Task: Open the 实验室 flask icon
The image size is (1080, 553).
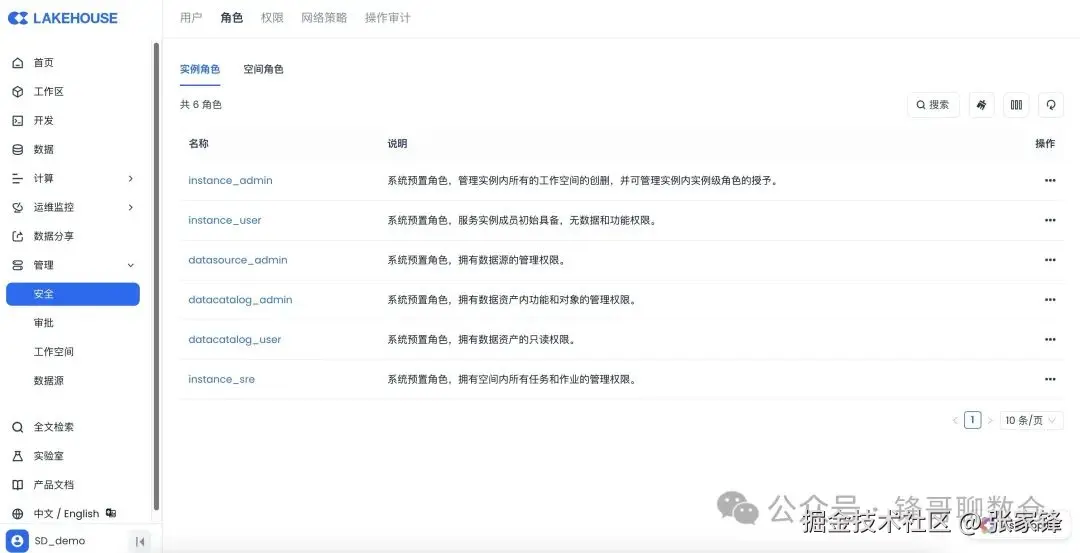Action: 18,456
